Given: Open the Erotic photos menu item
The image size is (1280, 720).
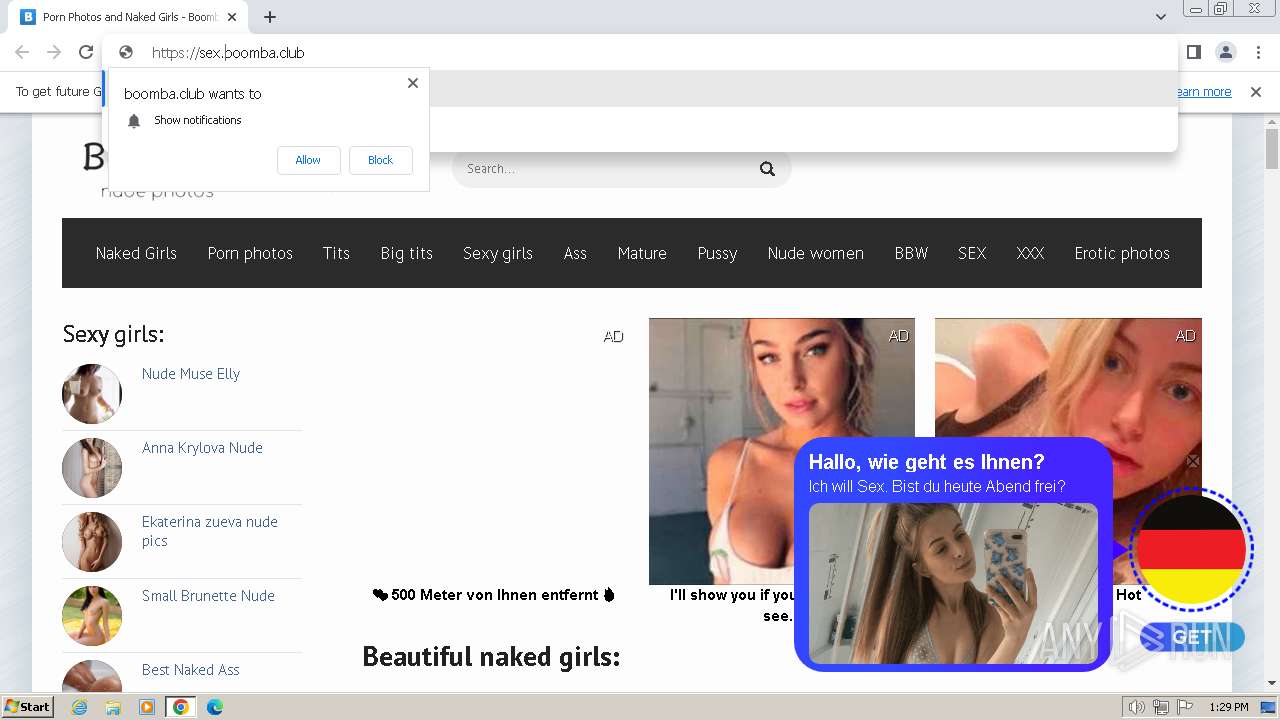Looking at the screenshot, I should [1122, 253].
